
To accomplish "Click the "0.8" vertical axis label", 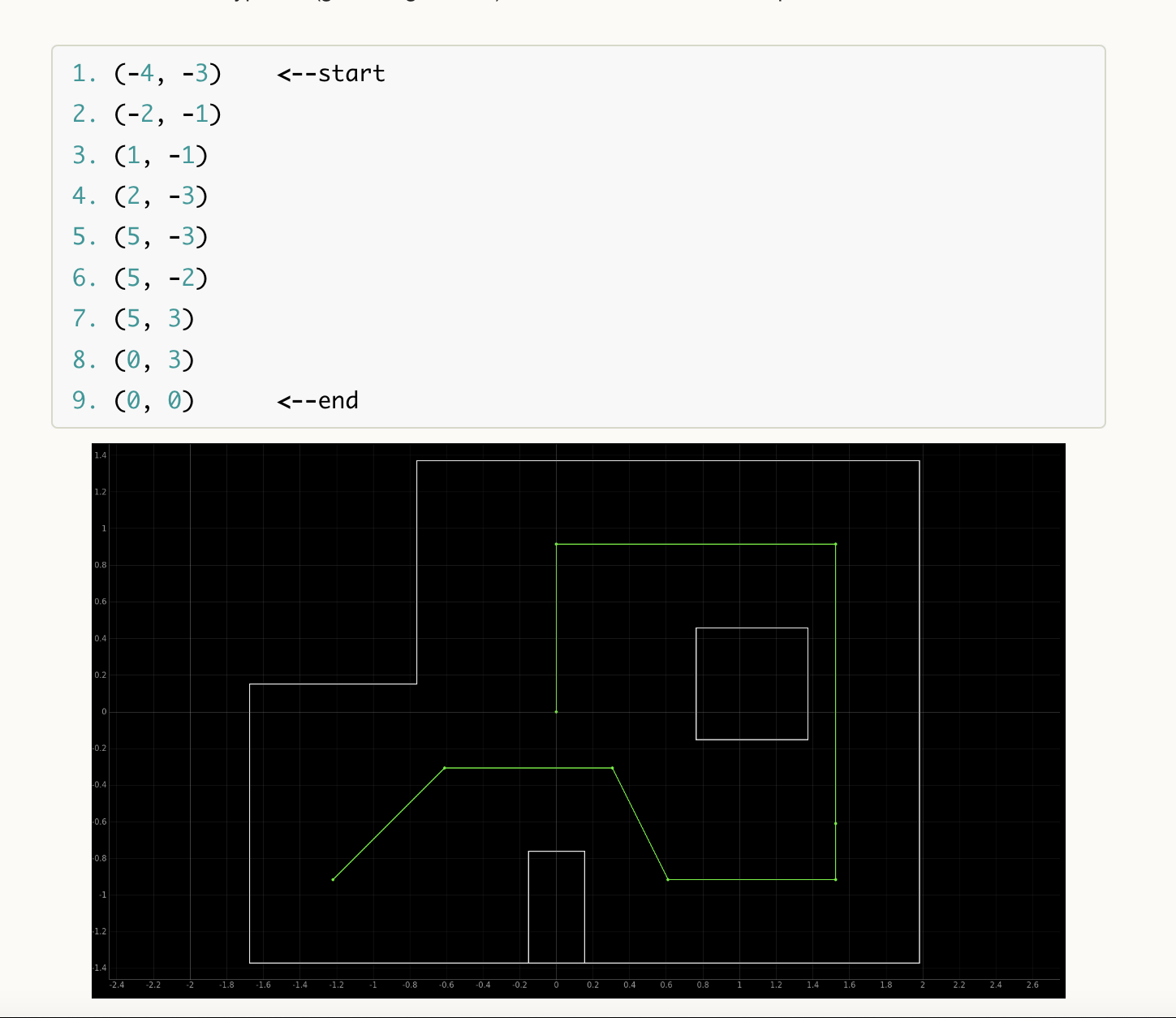I will tap(101, 565).
